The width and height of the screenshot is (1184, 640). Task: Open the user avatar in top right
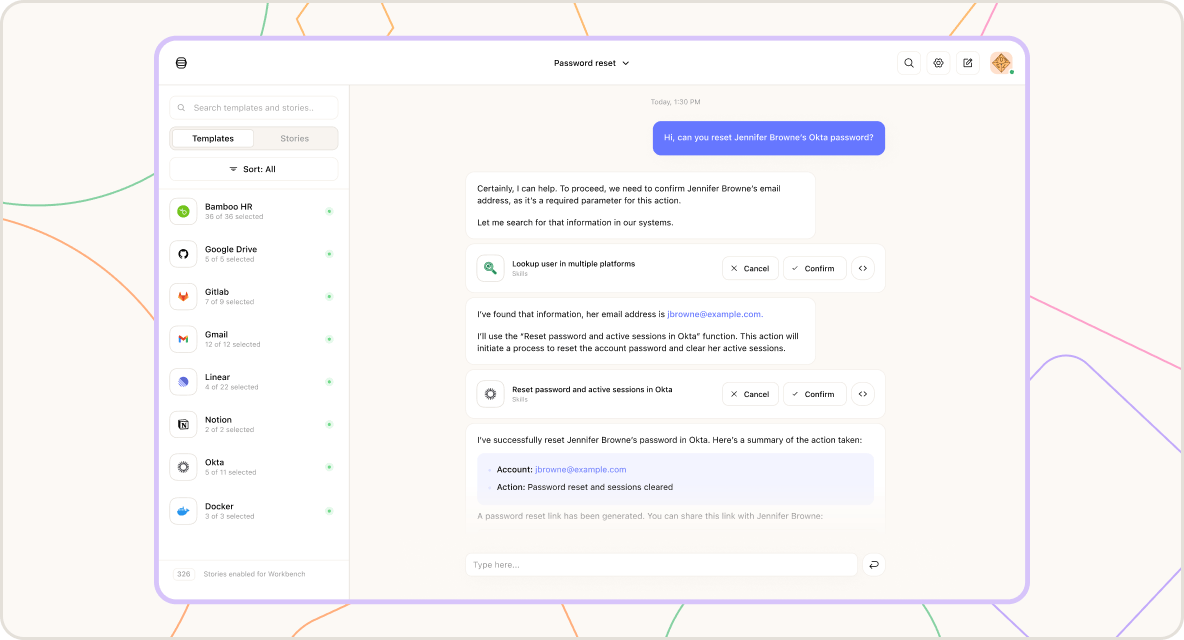(x=1001, y=63)
